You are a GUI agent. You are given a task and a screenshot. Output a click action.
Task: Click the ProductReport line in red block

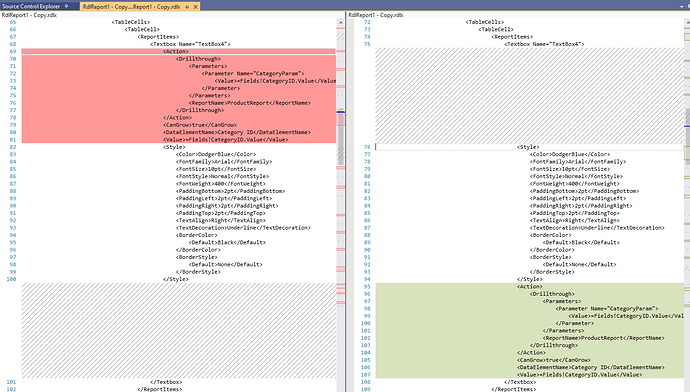(x=250, y=103)
